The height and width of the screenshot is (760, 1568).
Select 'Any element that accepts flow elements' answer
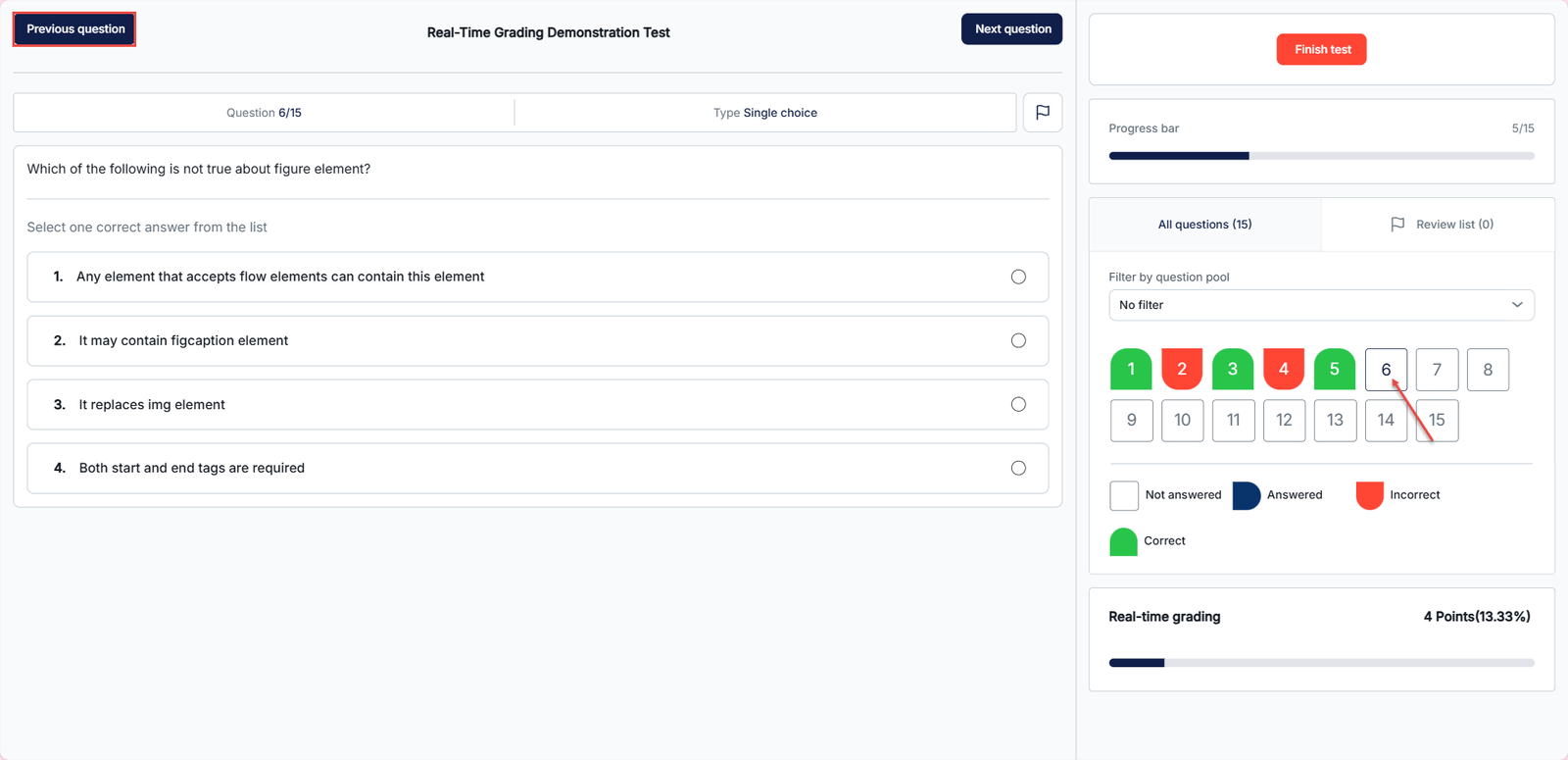point(1018,277)
